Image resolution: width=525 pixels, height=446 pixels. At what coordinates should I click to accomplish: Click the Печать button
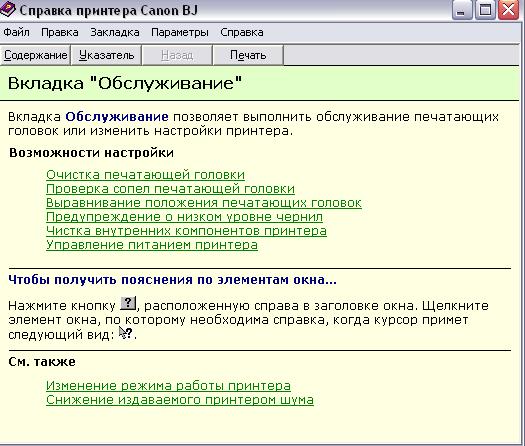pyautogui.click(x=248, y=55)
